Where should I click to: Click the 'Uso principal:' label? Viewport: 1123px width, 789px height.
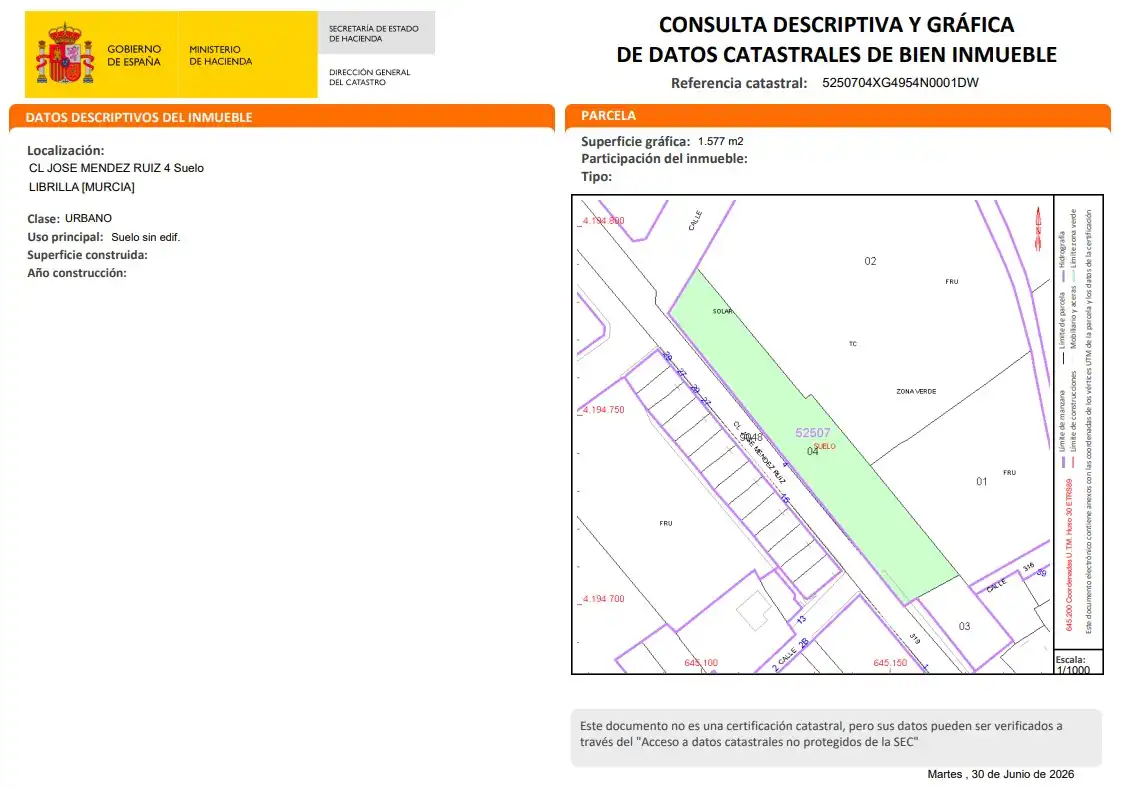(x=65, y=237)
